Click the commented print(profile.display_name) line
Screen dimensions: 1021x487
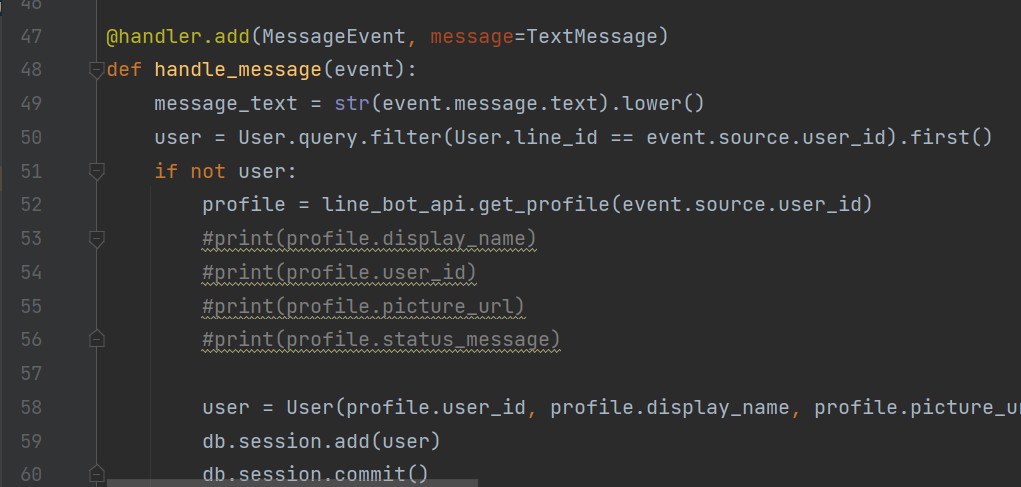pyautogui.click(x=369, y=239)
